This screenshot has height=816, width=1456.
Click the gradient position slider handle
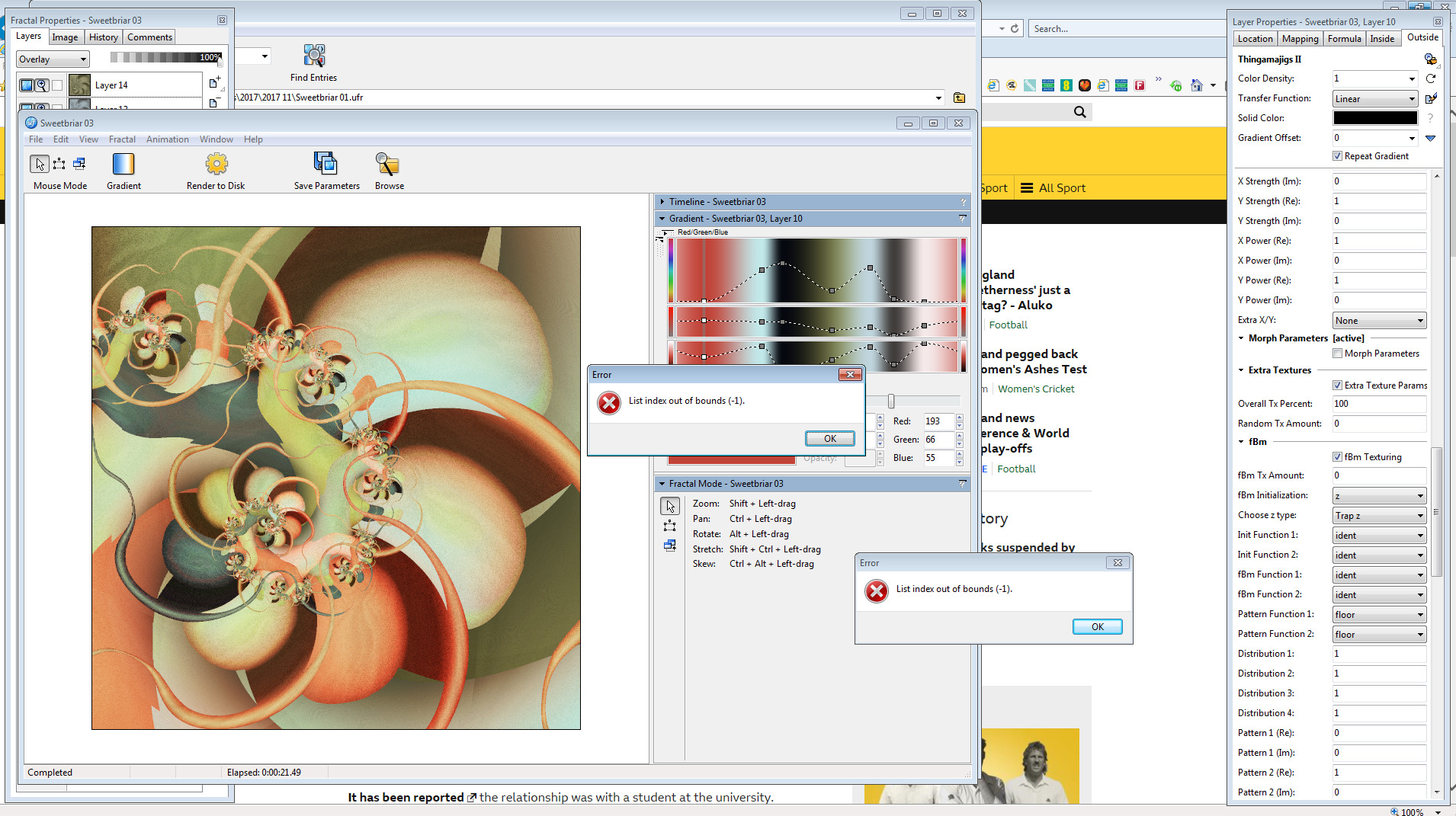(890, 402)
